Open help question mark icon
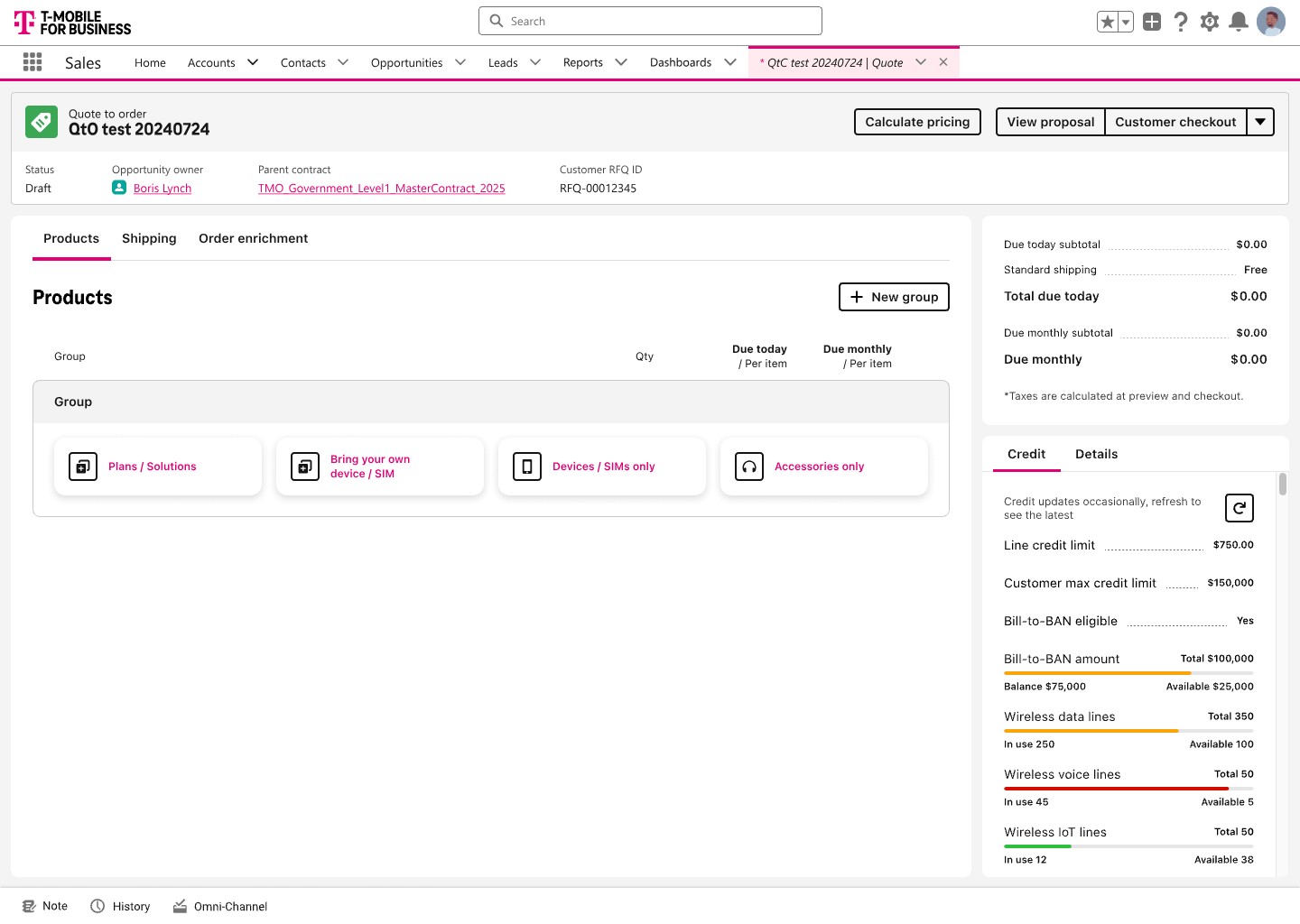Screen dimensions: 1300x924 (x=1181, y=22)
